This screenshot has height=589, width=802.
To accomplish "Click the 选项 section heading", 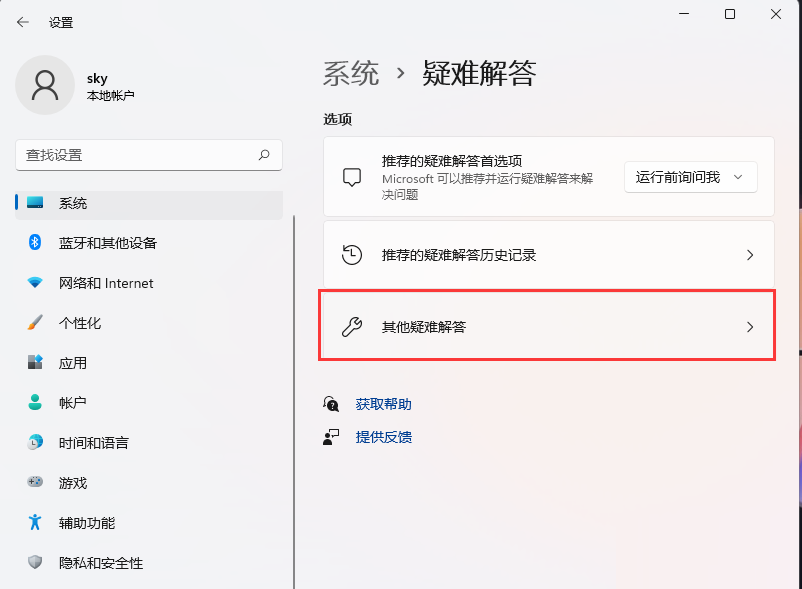I will click(338, 119).
